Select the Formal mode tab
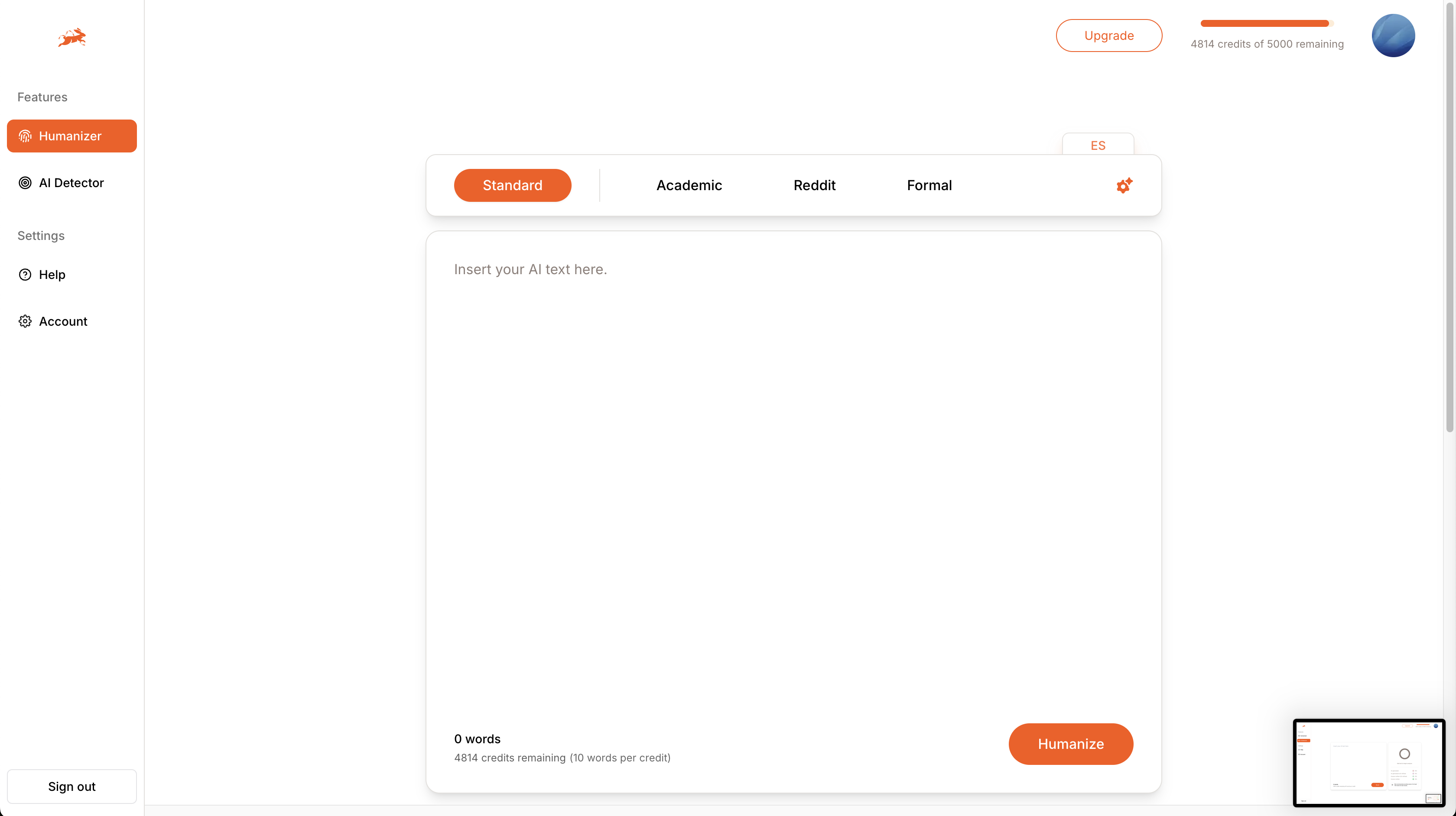The width and height of the screenshot is (1456, 816). [x=929, y=185]
